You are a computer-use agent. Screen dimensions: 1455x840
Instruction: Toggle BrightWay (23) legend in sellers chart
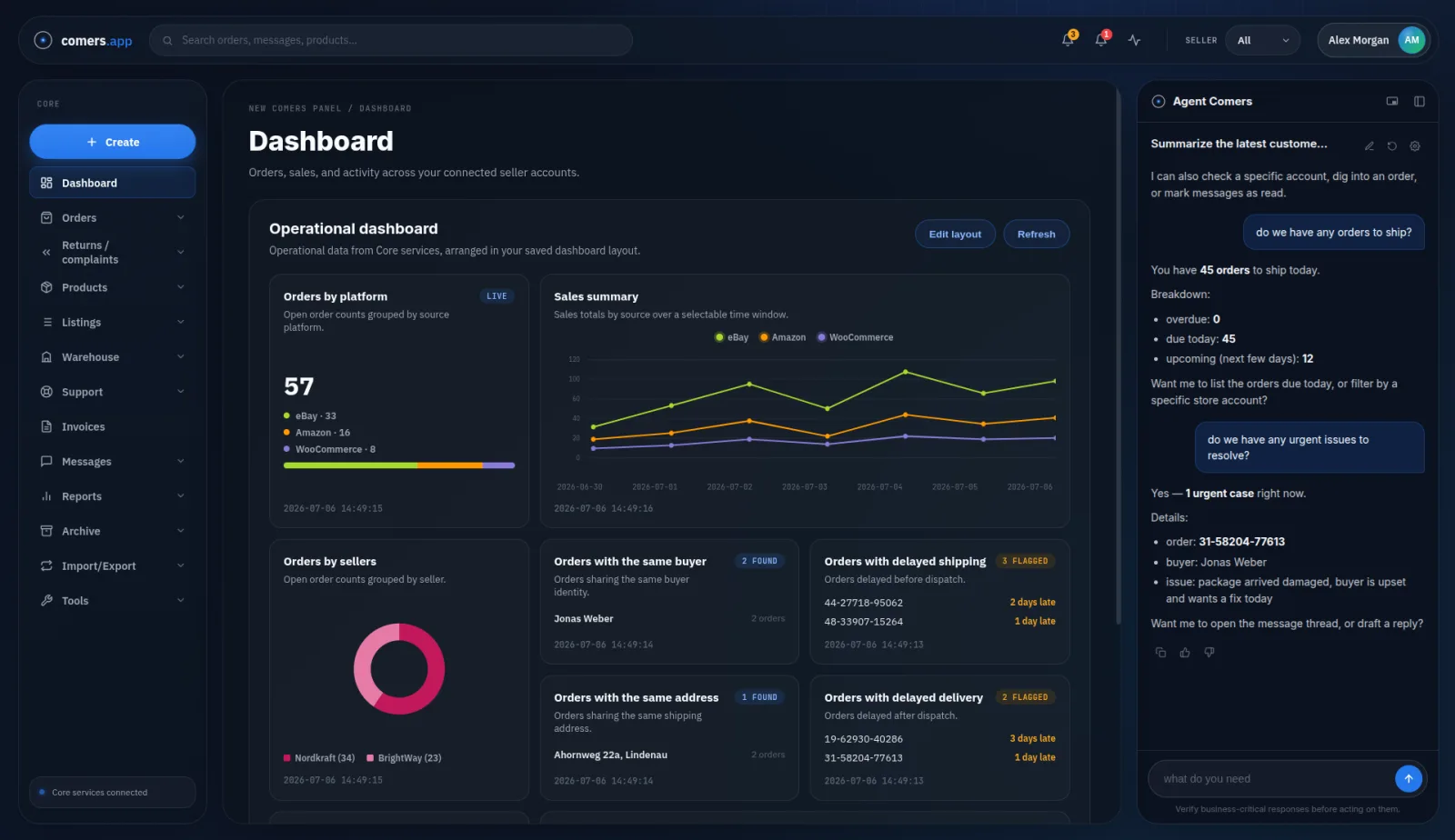(404, 758)
